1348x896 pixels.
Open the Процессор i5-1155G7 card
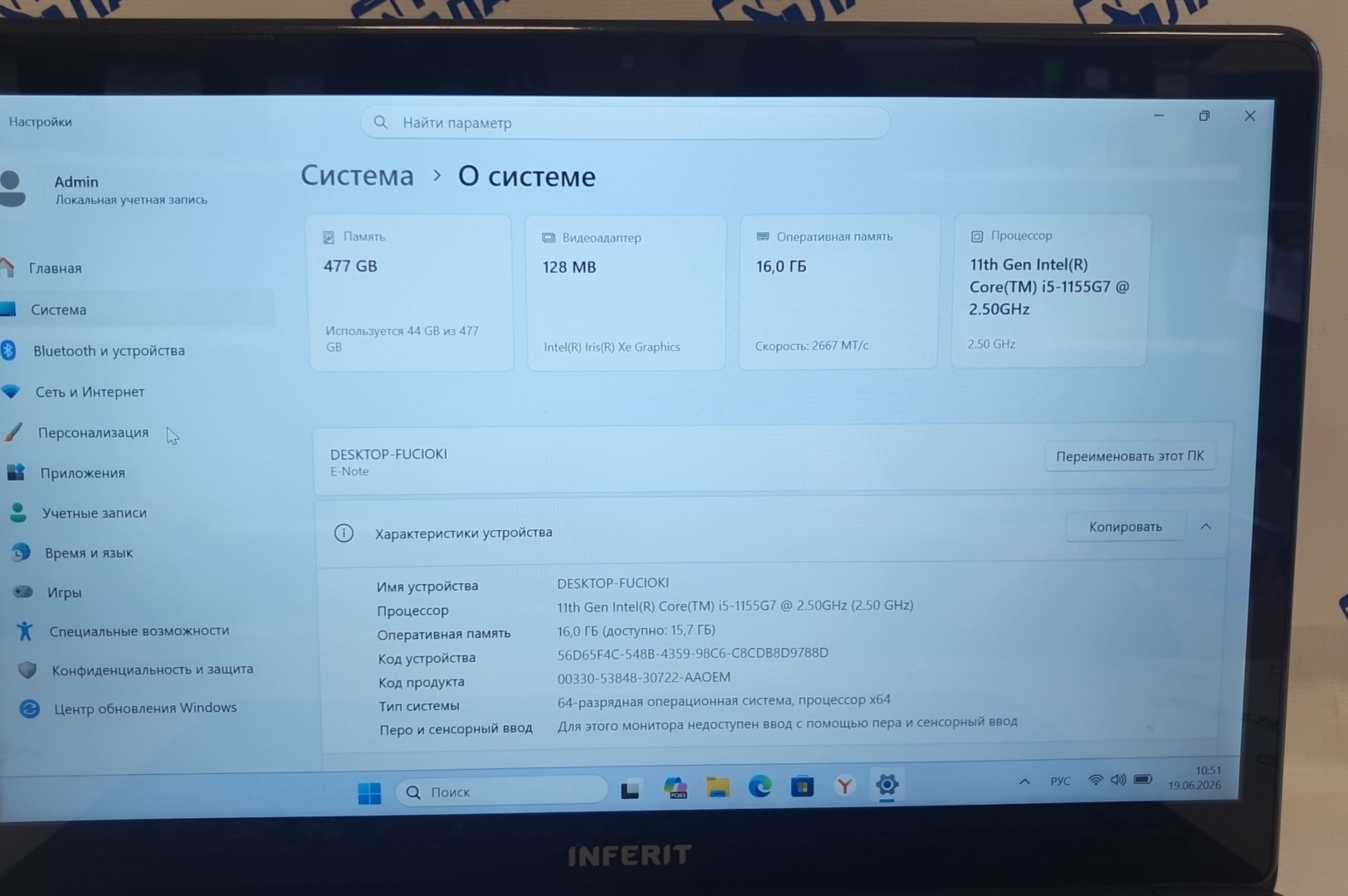click(x=1050, y=290)
